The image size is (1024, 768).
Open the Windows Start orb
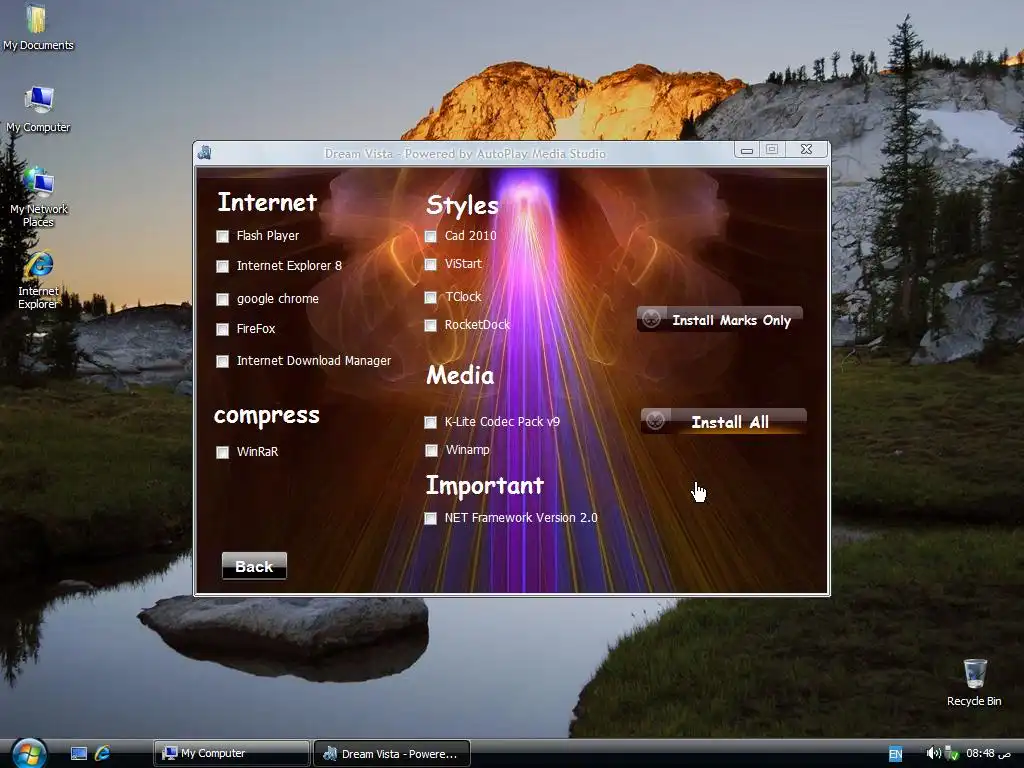click(x=29, y=754)
